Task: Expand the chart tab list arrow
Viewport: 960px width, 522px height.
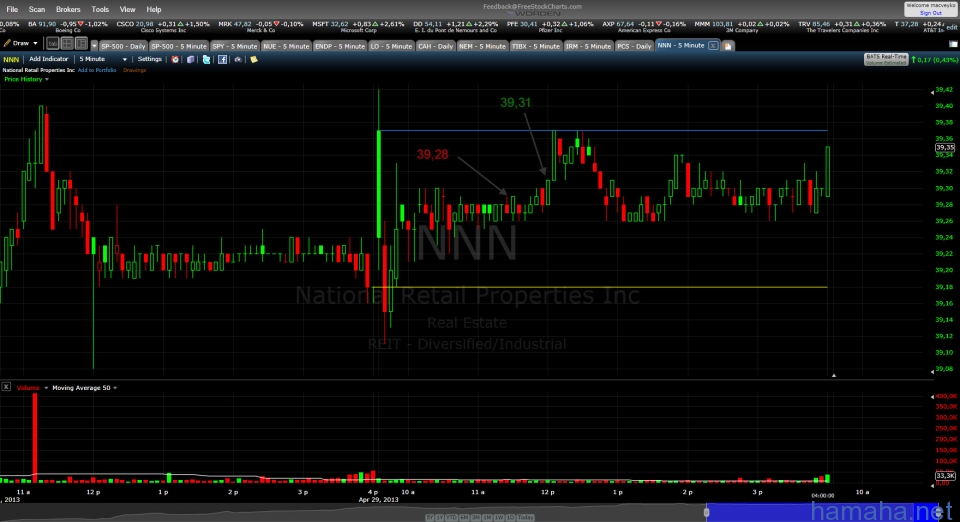Action: 94,46
